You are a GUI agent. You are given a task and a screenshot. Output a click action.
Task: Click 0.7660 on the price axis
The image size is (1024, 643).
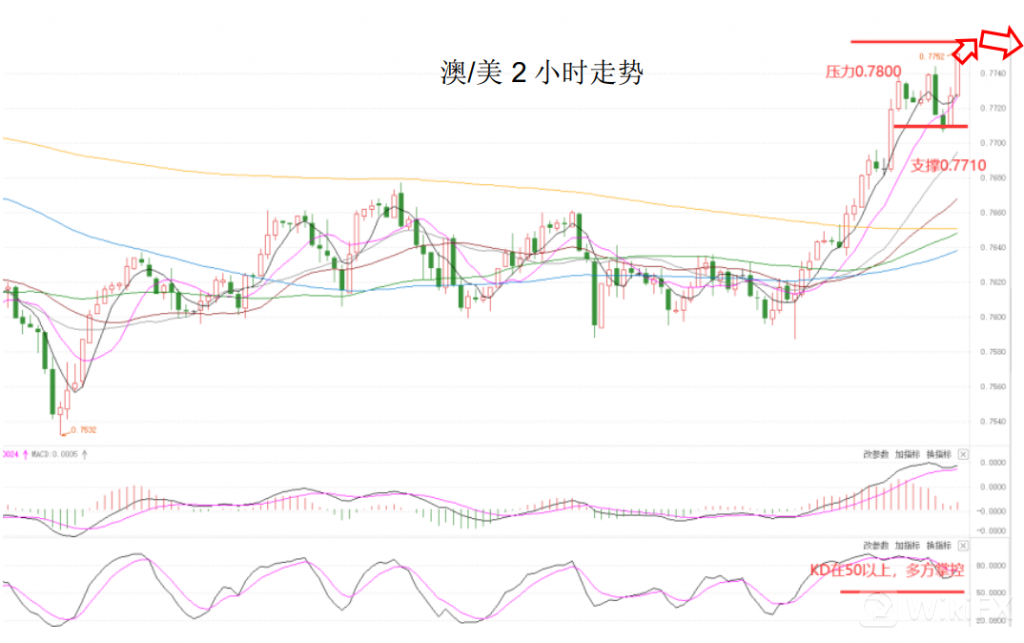993,212
